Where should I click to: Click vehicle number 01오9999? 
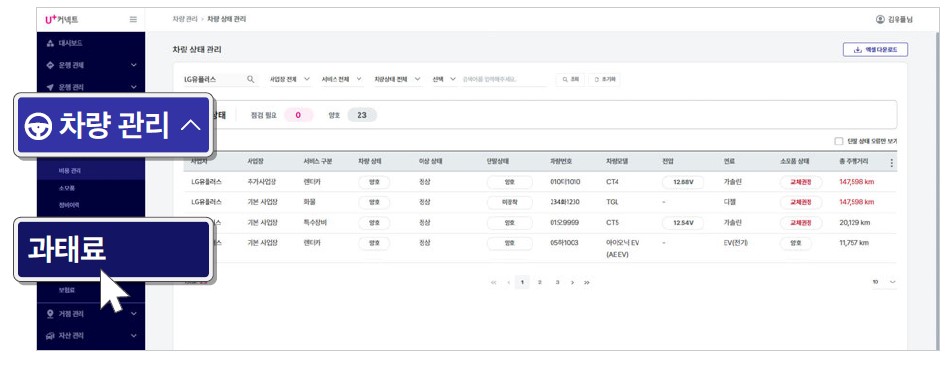click(x=565, y=223)
